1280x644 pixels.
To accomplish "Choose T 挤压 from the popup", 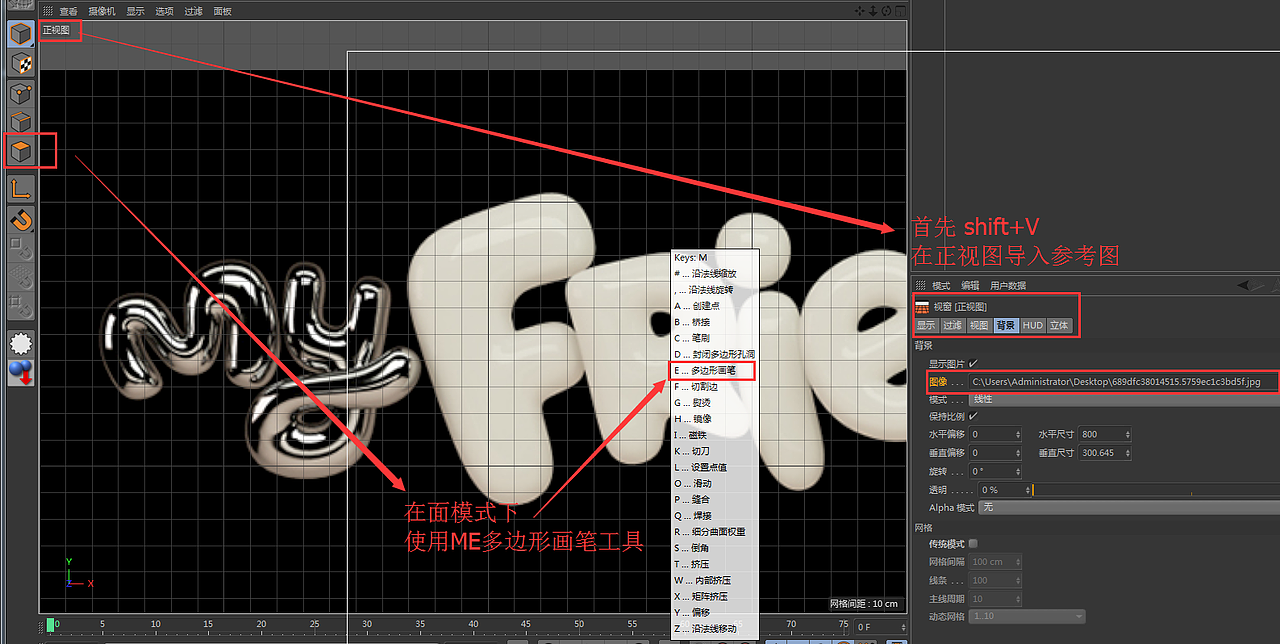I will click(714, 564).
